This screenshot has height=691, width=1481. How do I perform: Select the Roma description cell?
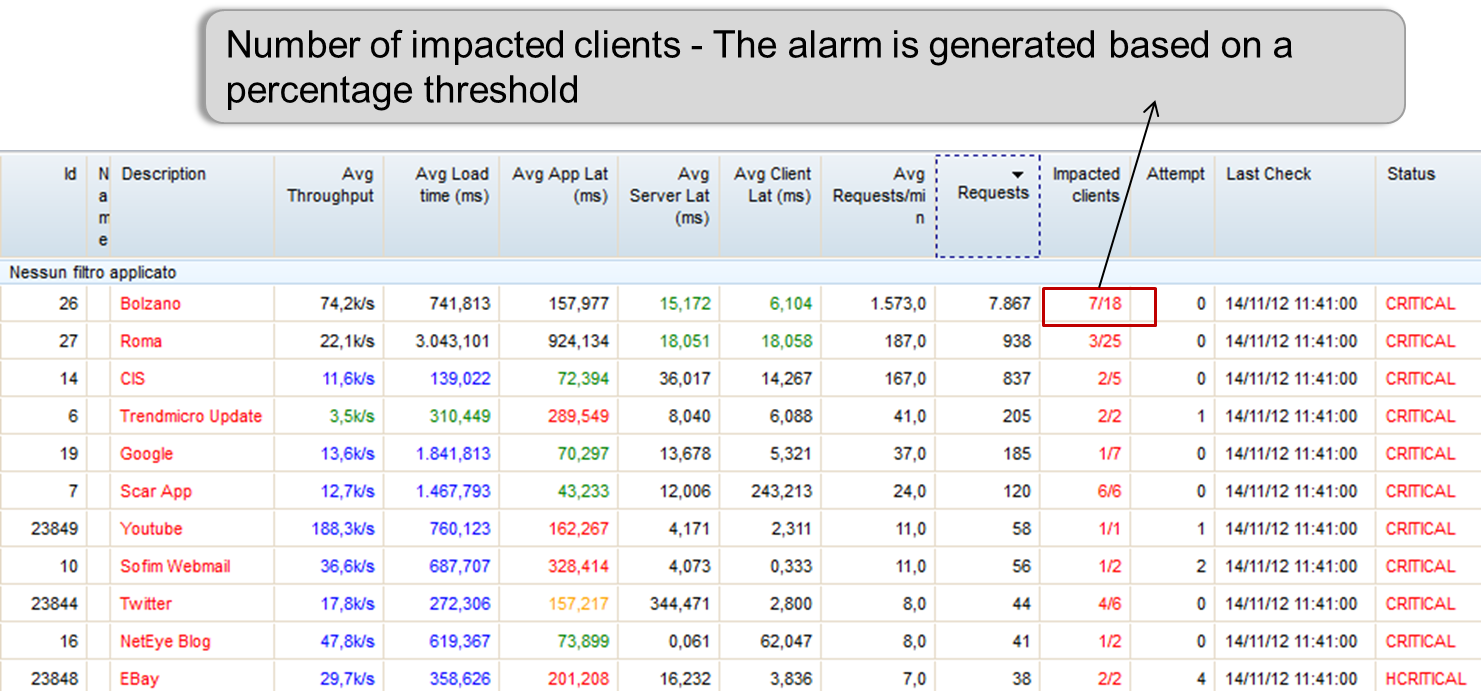192,341
